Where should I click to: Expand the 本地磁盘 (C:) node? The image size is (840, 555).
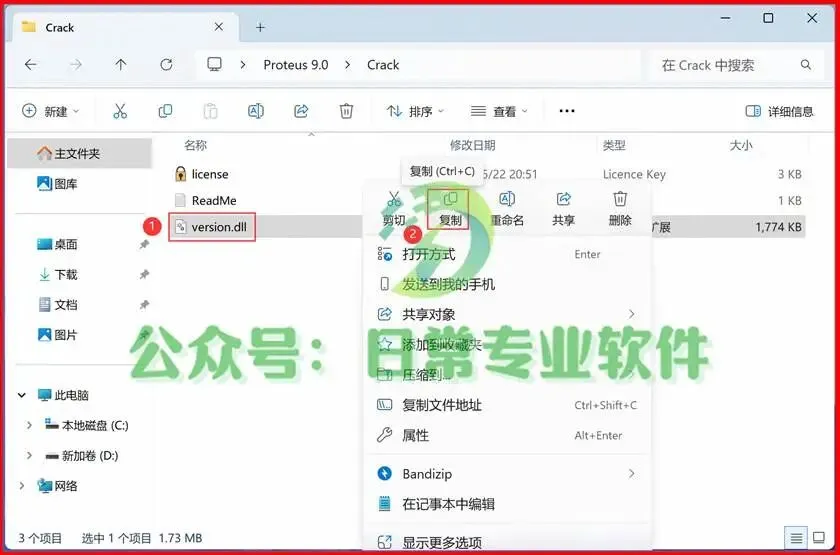[x=29, y=425]
